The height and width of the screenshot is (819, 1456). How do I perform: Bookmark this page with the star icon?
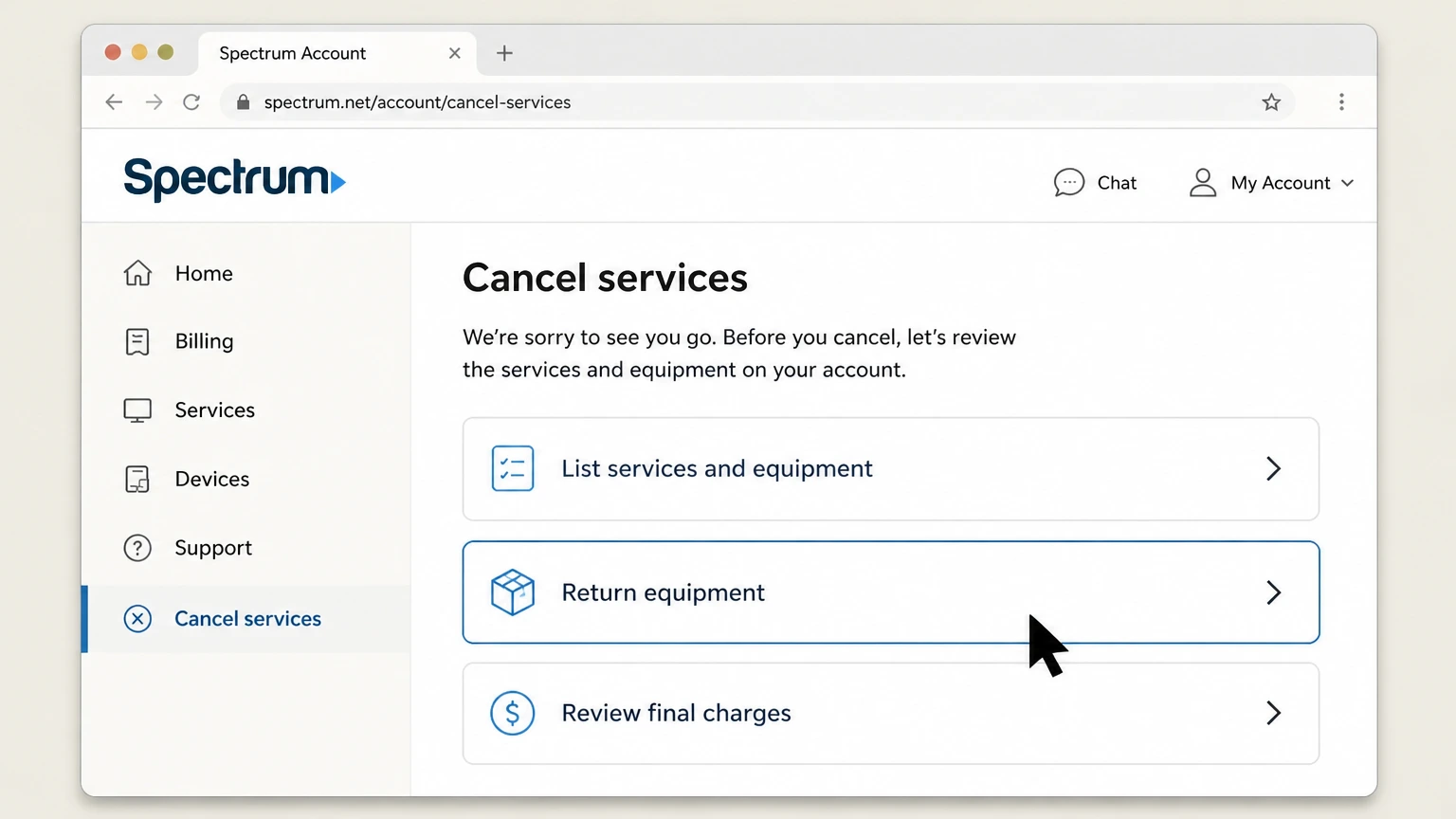(1271, 102)
